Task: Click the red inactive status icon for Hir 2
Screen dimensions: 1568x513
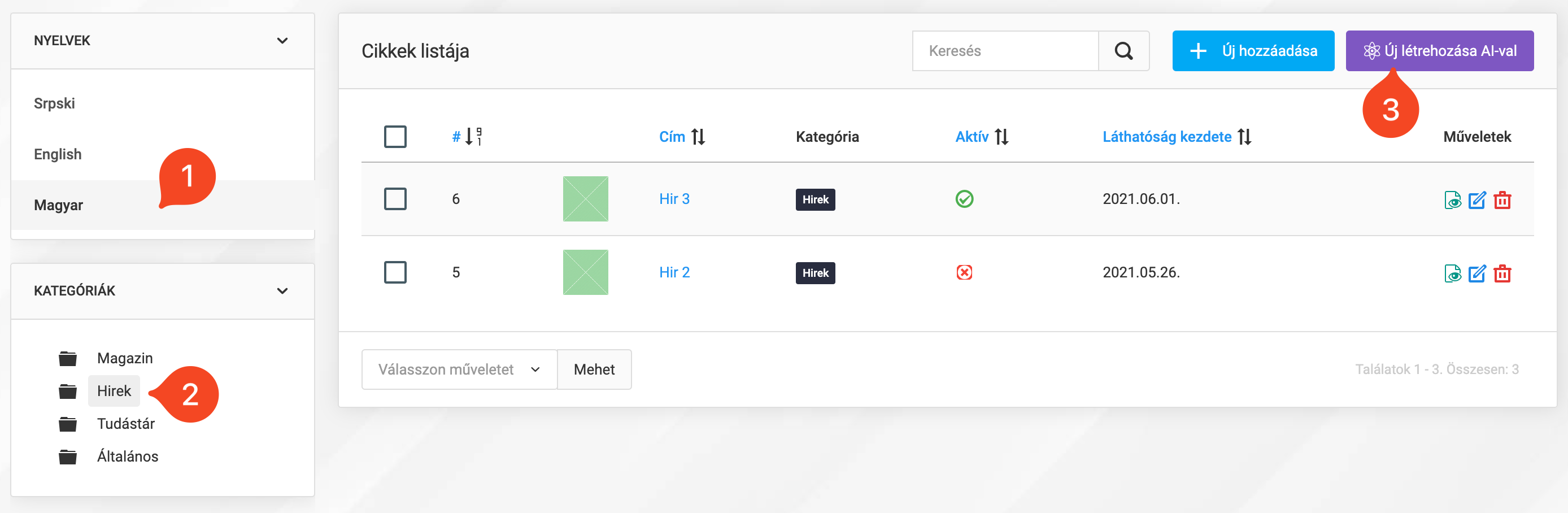Action: pos(964,272)
